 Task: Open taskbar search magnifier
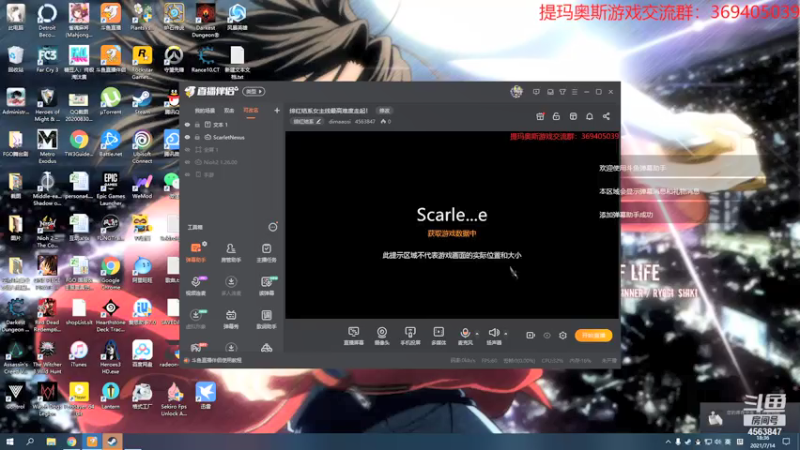(30, 442)
